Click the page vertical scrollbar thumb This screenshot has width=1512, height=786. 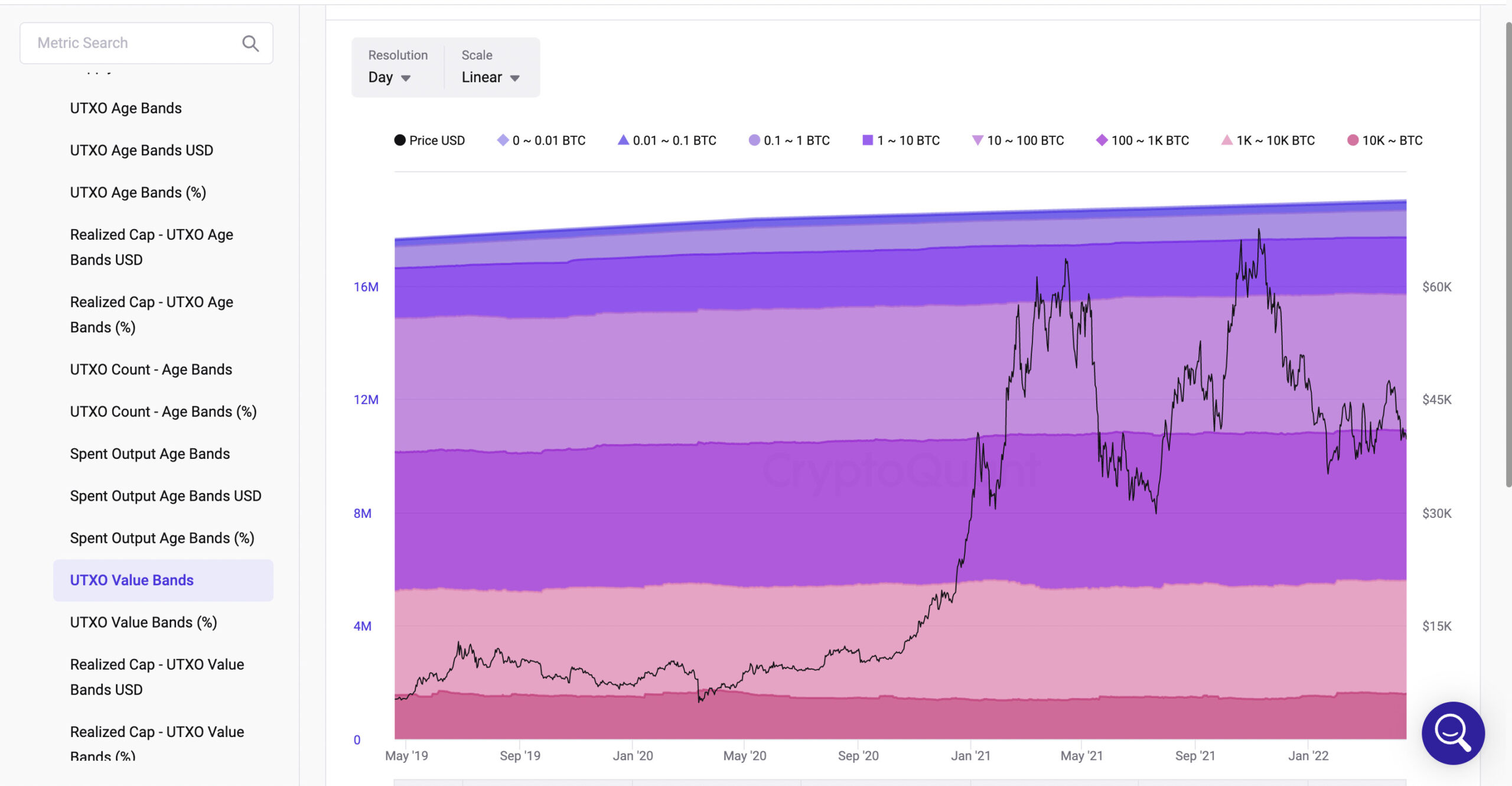[x=1508, y=254]
